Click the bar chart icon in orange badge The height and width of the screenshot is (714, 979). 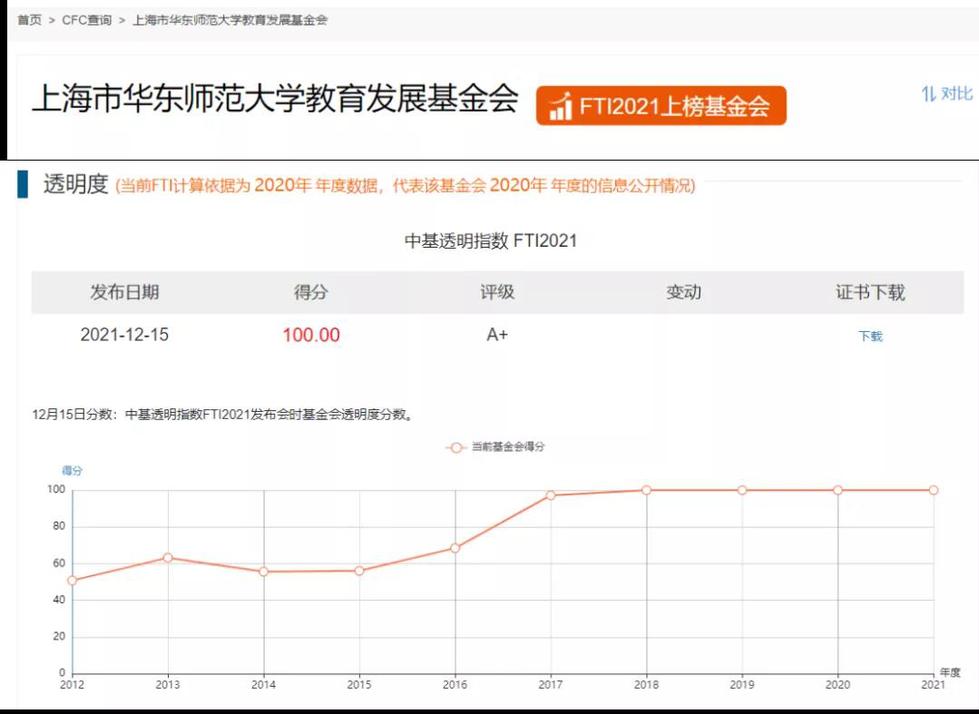(561, 106)
